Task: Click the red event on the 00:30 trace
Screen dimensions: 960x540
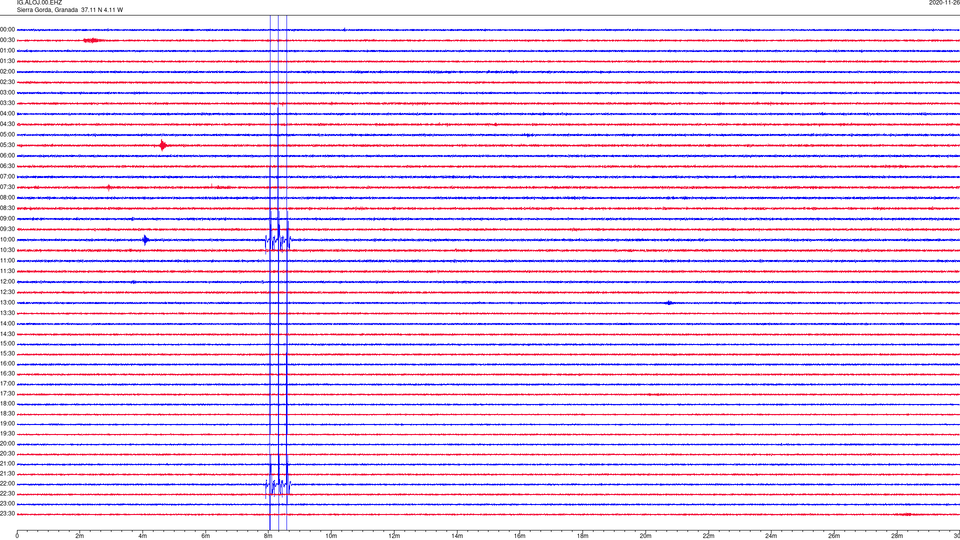Action: [x=91, y=40]
